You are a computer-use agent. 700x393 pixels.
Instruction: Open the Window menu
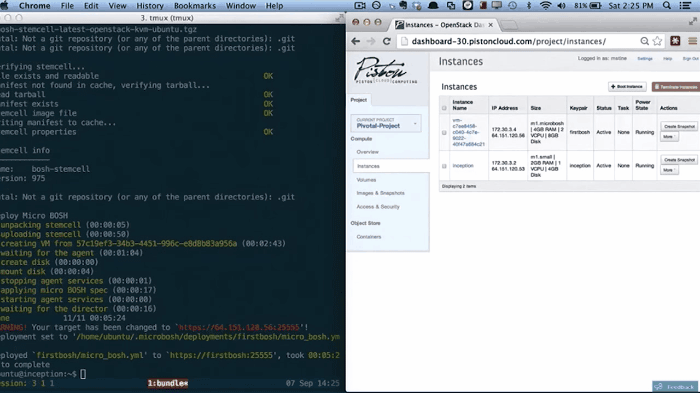241,6
